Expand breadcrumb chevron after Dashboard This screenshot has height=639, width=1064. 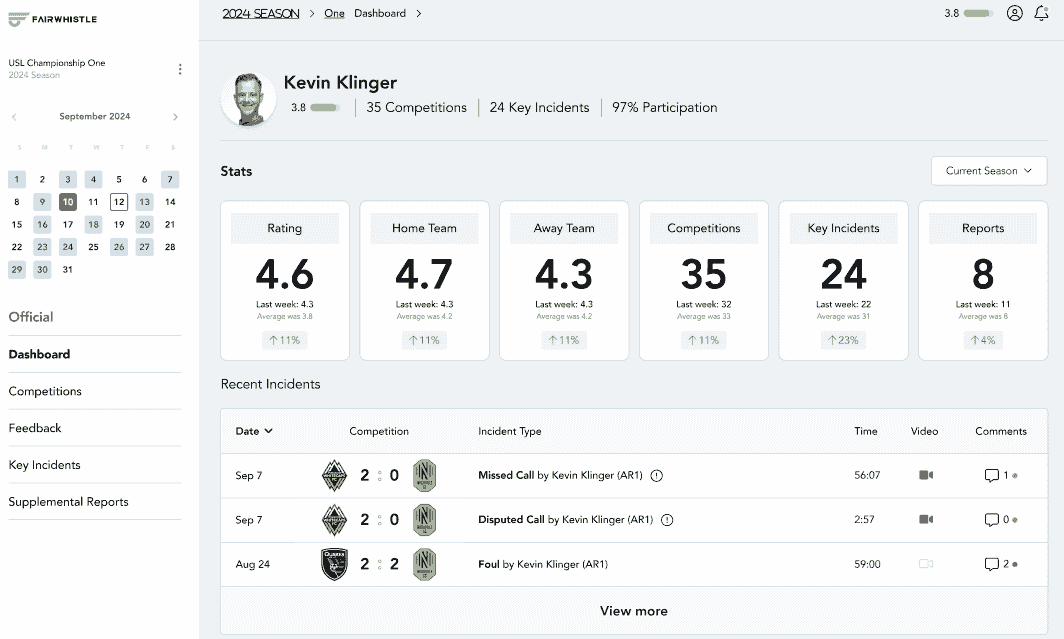pos(419,14)
